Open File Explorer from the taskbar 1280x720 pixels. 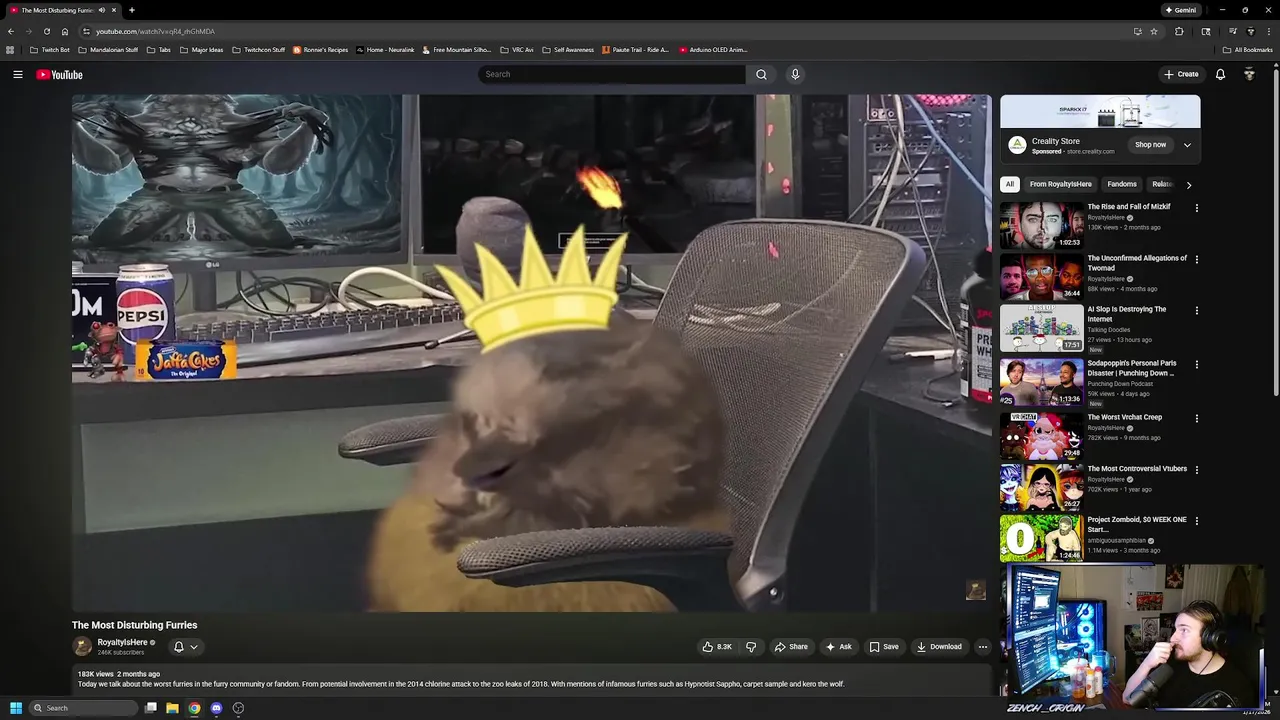[x=172, y=708]
